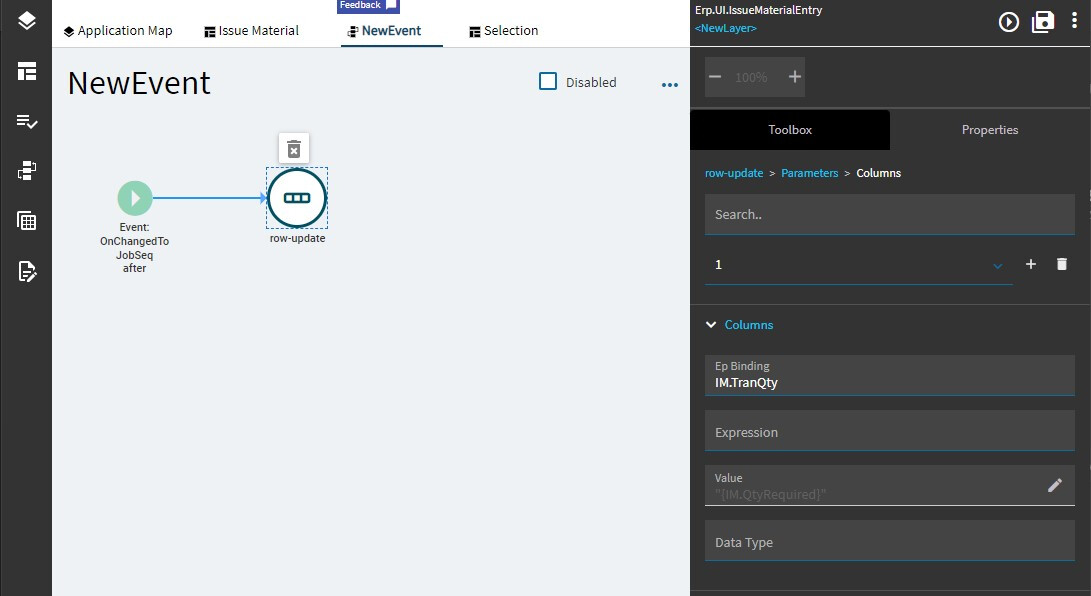Viewport: 1091px width, 596px height.
Task: Open the Properties panel tab
Action: (x=989, y=130)
